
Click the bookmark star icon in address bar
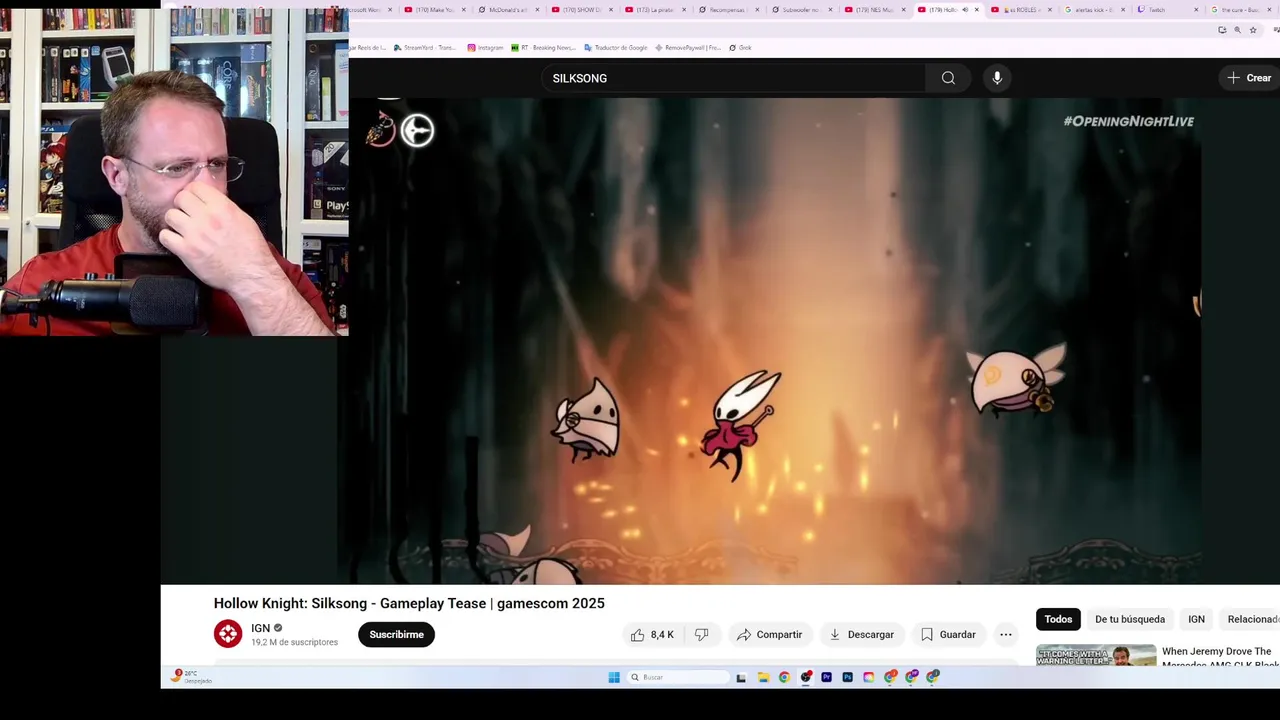click(1253, 30)
